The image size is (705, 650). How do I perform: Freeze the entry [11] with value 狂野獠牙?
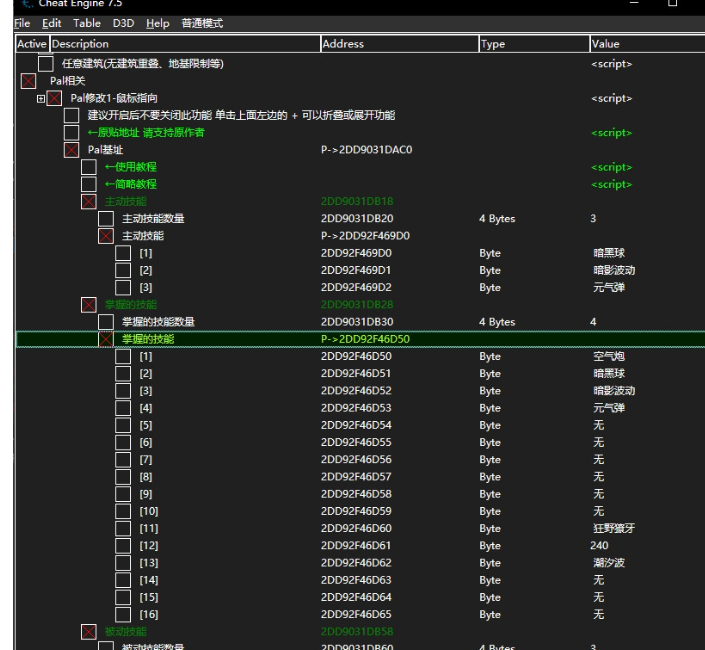123,529
